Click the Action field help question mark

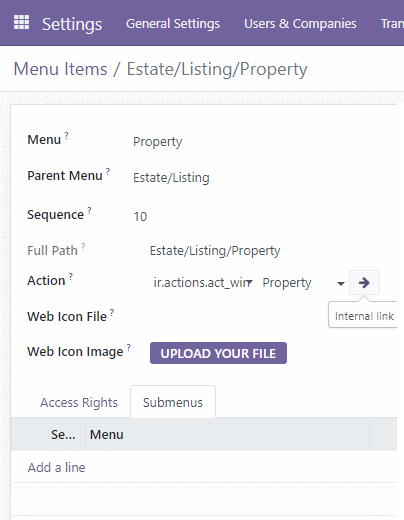click(x=71, y=276)
